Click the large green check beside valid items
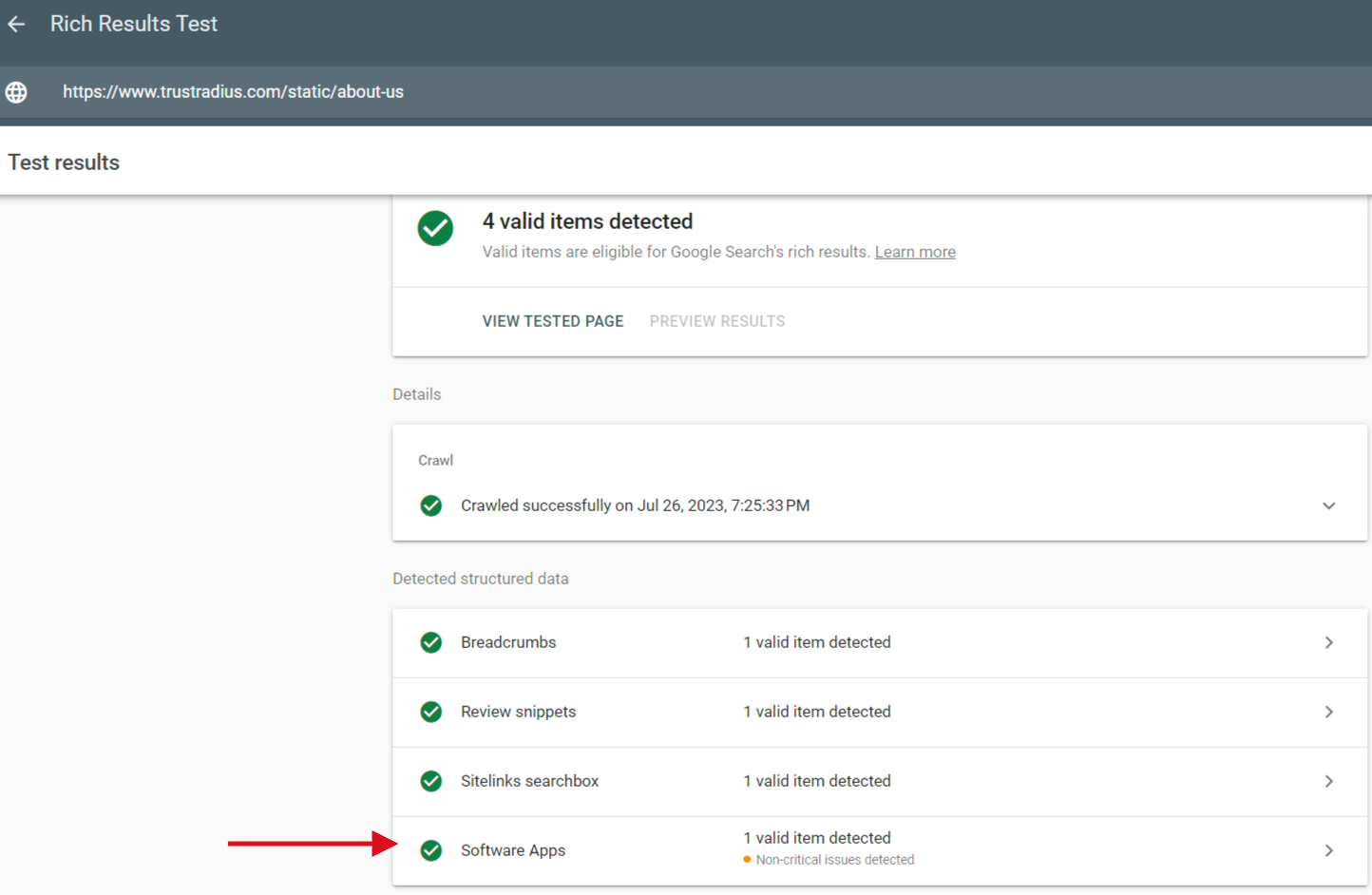Viewport: 1372px width, 895px height. coord(435,228)
